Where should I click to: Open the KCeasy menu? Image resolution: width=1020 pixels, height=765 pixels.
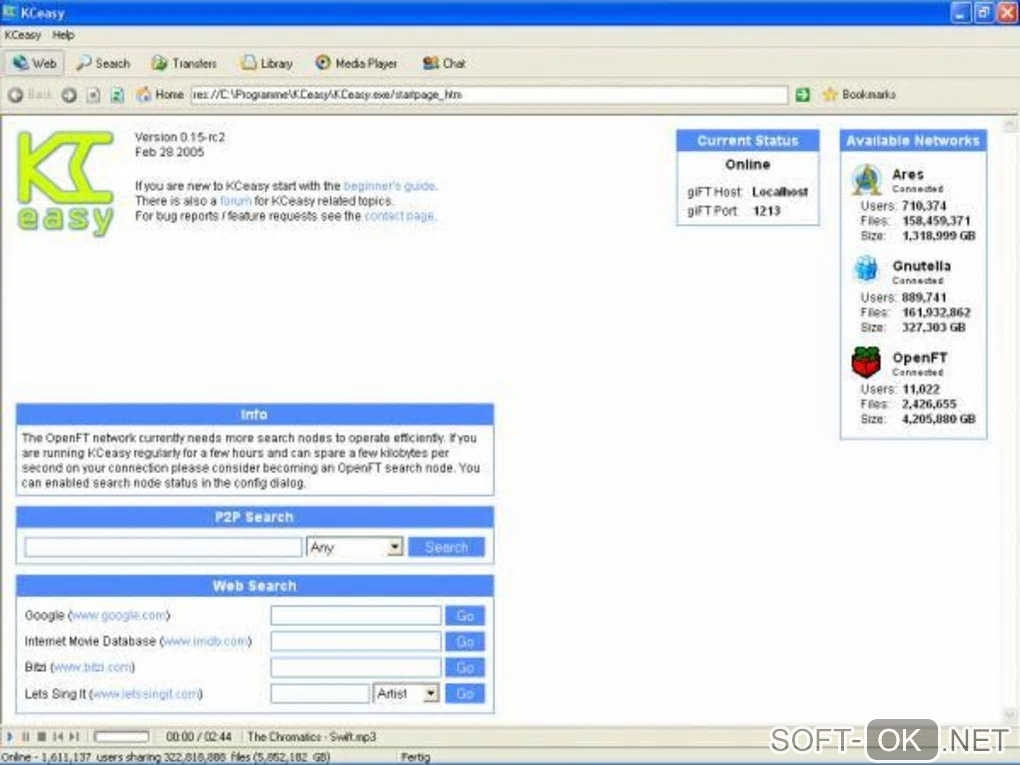point(23,35)
